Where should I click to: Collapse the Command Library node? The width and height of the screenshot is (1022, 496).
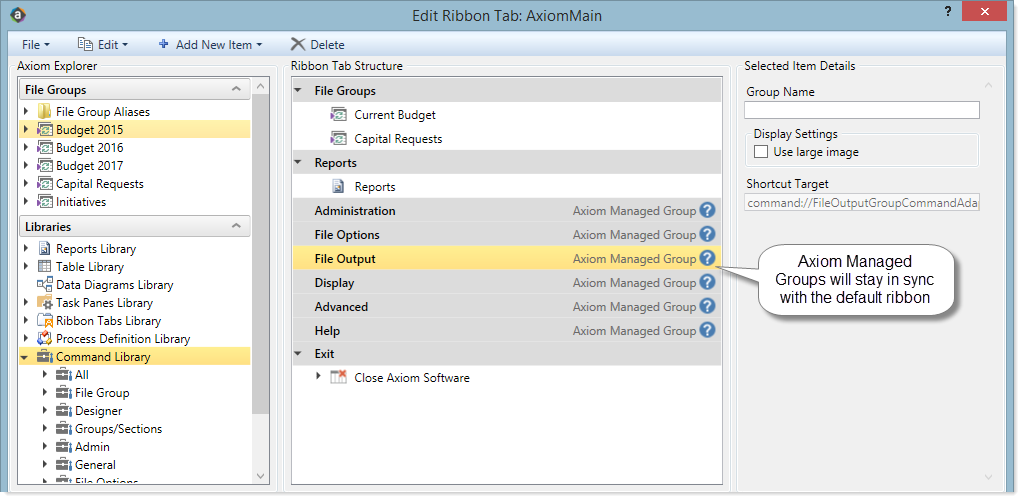point(25,357)
